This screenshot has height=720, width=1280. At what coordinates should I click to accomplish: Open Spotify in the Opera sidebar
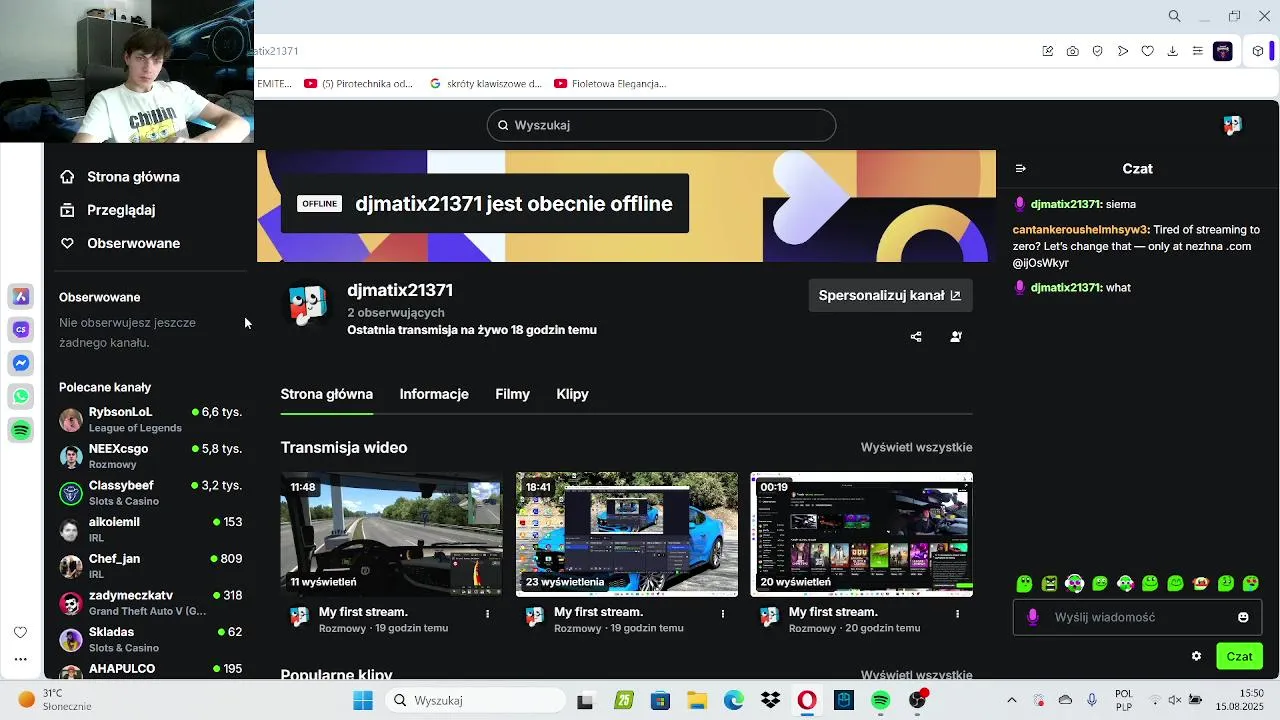point(20,430)
